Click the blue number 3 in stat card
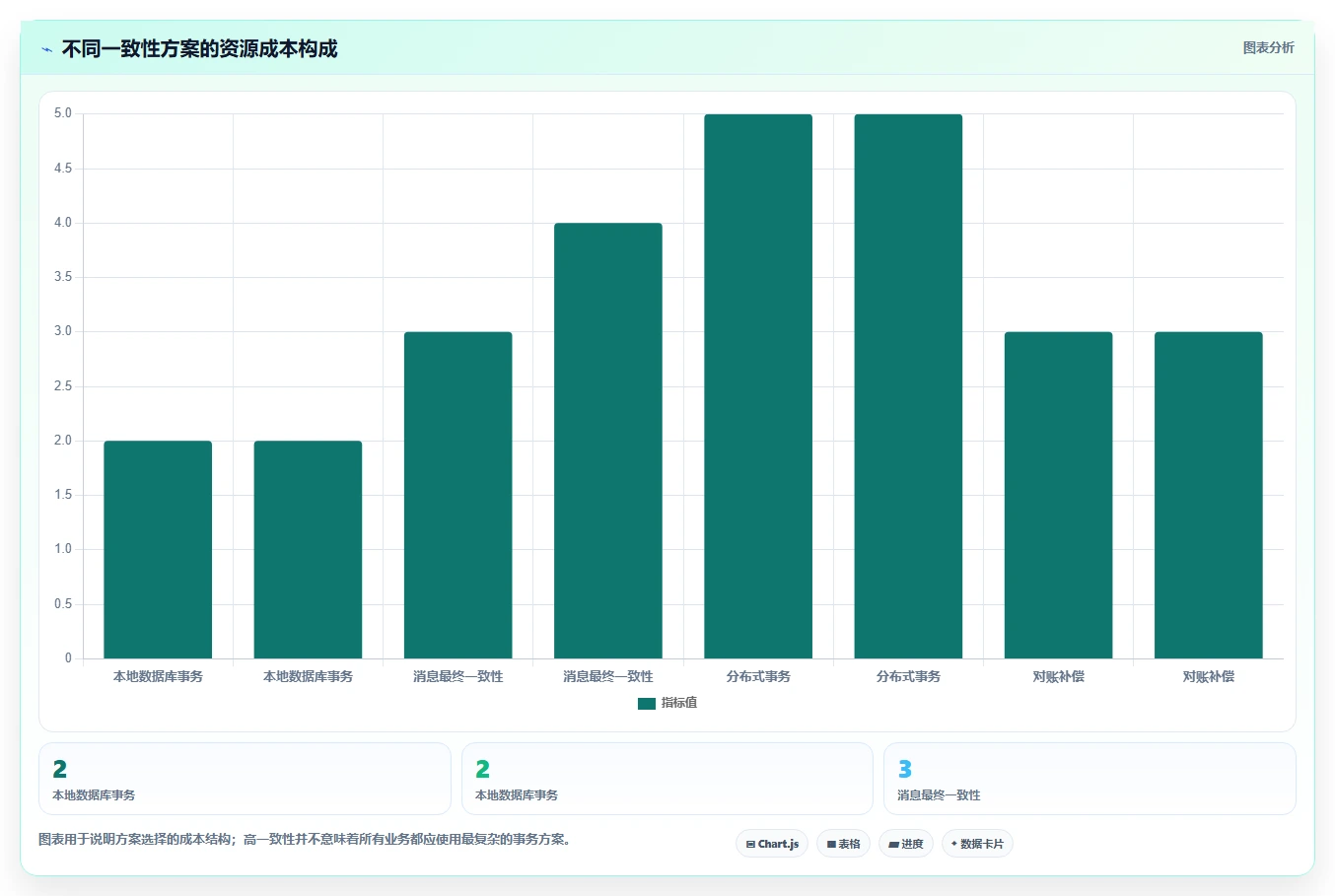The width and height of the screenshot is (1335, 896). [904, 769]
